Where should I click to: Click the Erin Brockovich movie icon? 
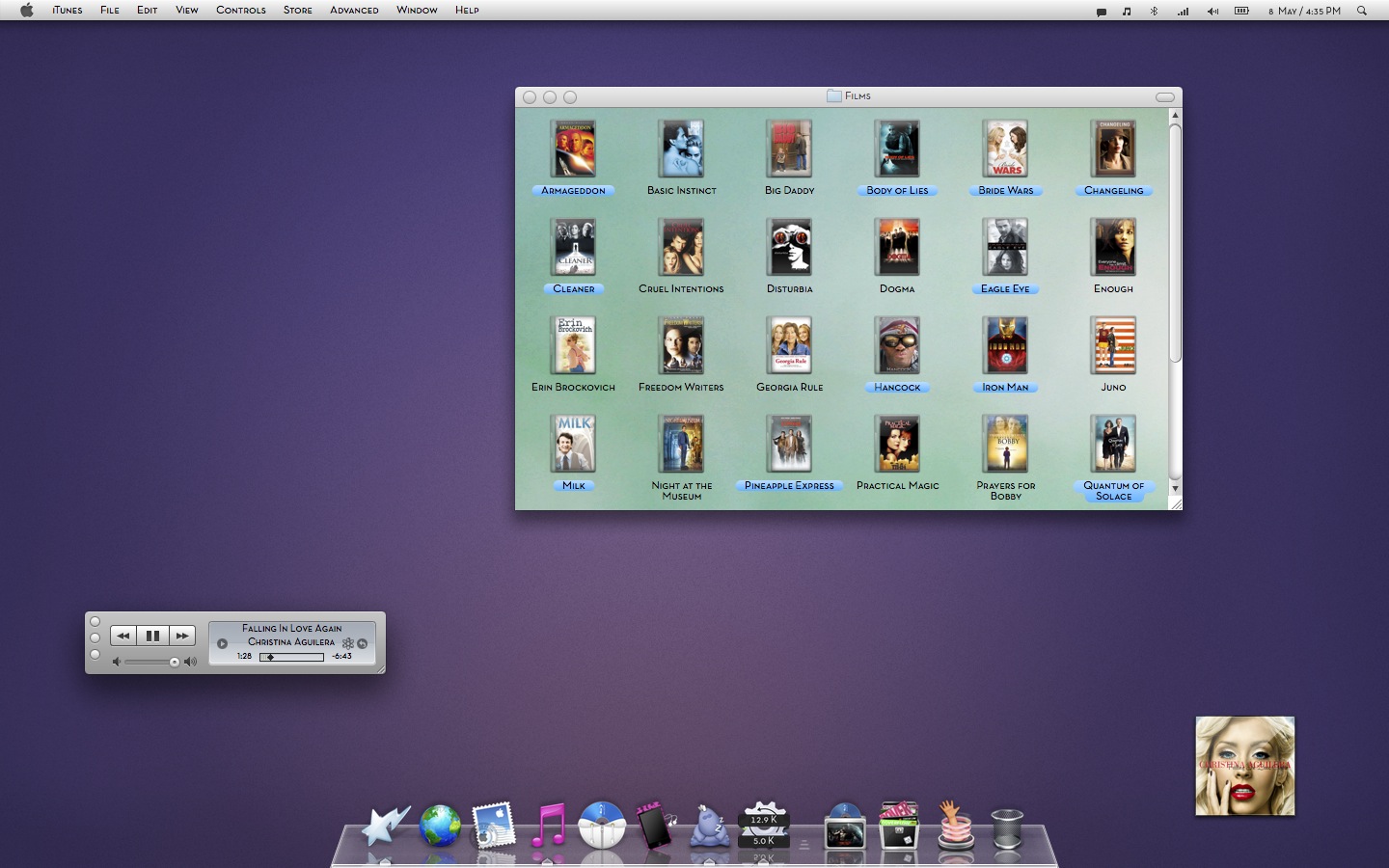pos(574,345)
